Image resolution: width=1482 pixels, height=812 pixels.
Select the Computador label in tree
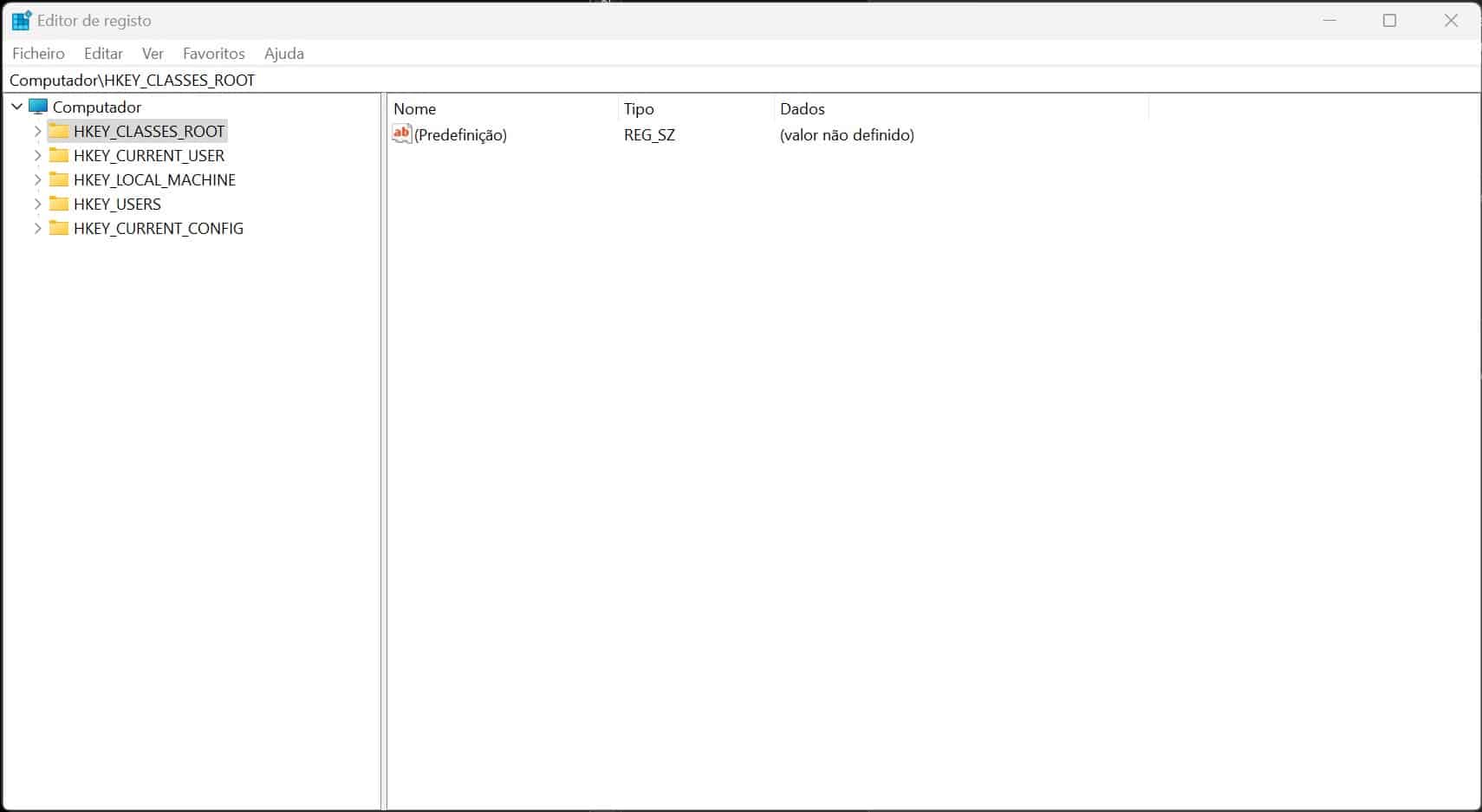pyautogui.click(x=97, y=107)
